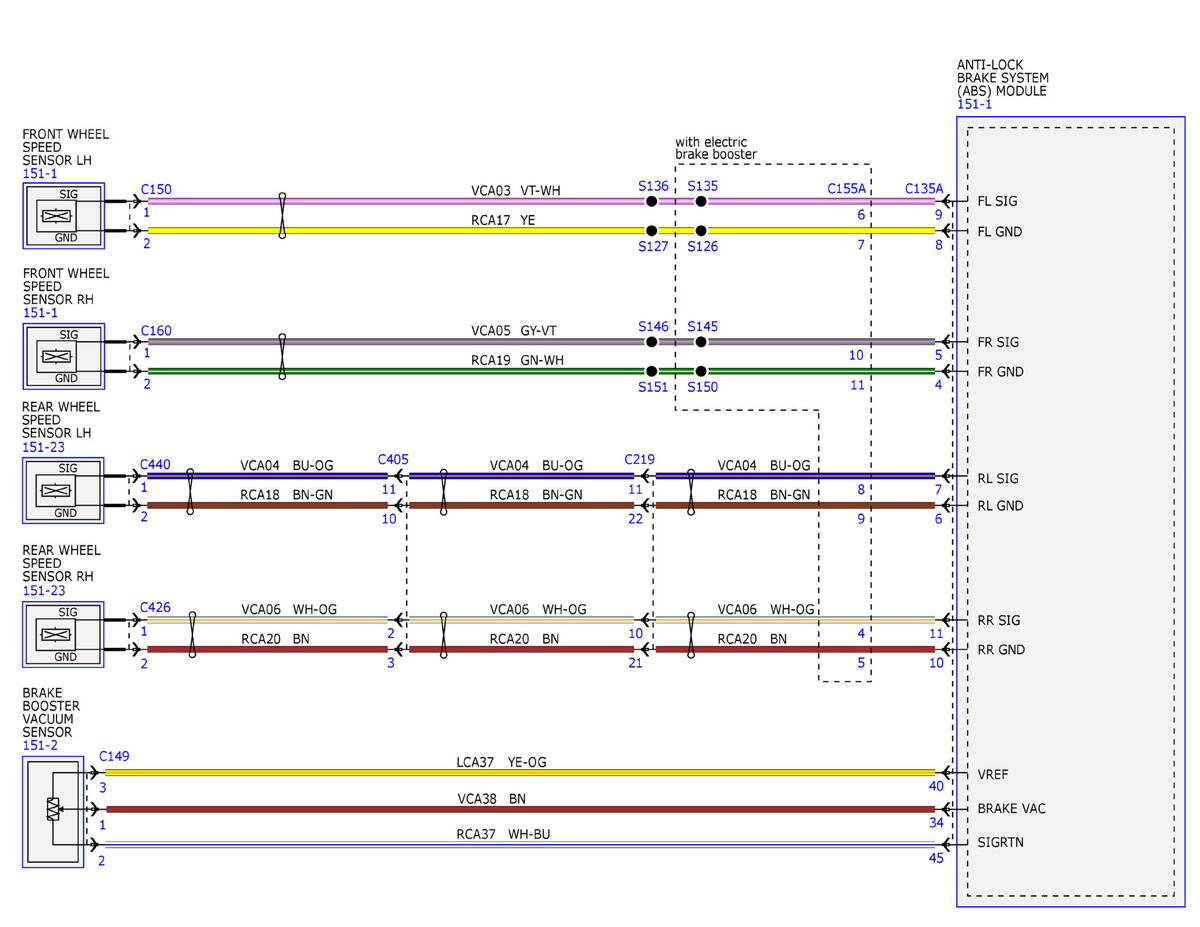Select the VCA38 BN wire label
1200x927 pixels.
[490, 798]
